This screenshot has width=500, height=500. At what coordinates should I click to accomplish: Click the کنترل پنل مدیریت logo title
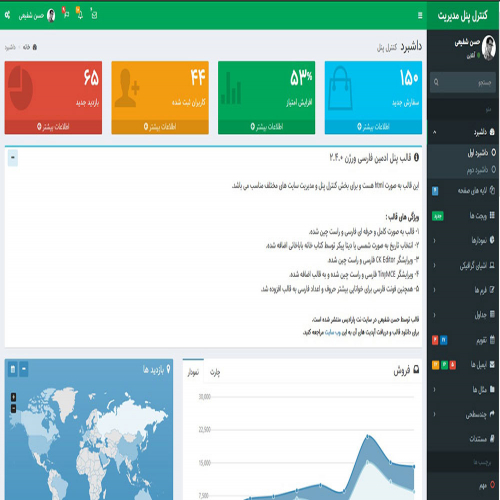(x=463, y=15)
